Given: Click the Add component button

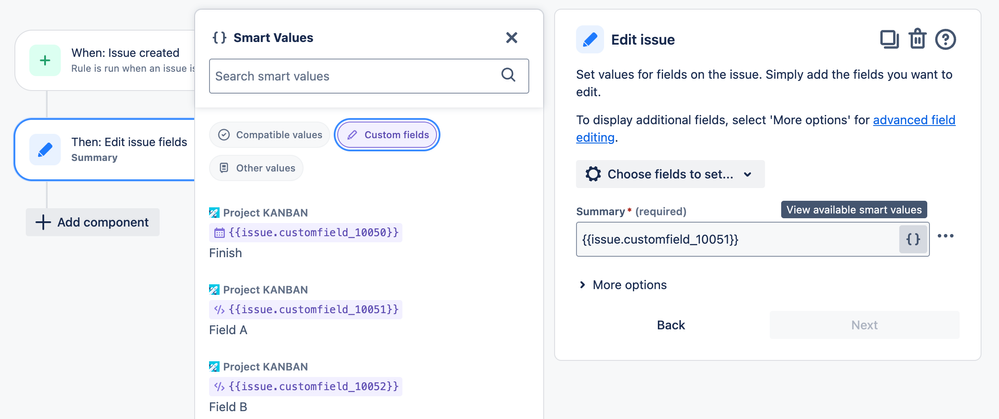Looking at the screenshot, I should [x=92, y=222].
